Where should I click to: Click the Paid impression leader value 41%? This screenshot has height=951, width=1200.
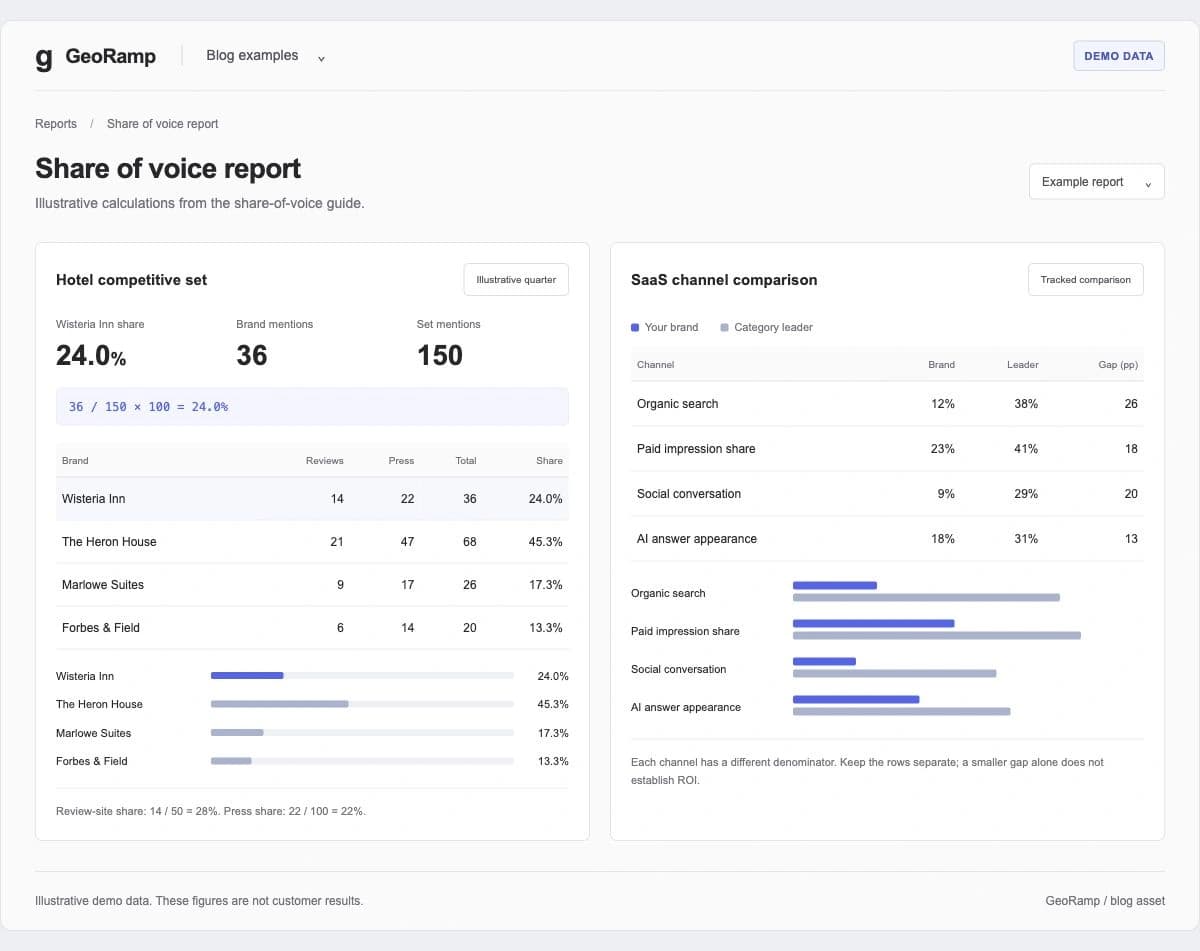point(1026,449)
